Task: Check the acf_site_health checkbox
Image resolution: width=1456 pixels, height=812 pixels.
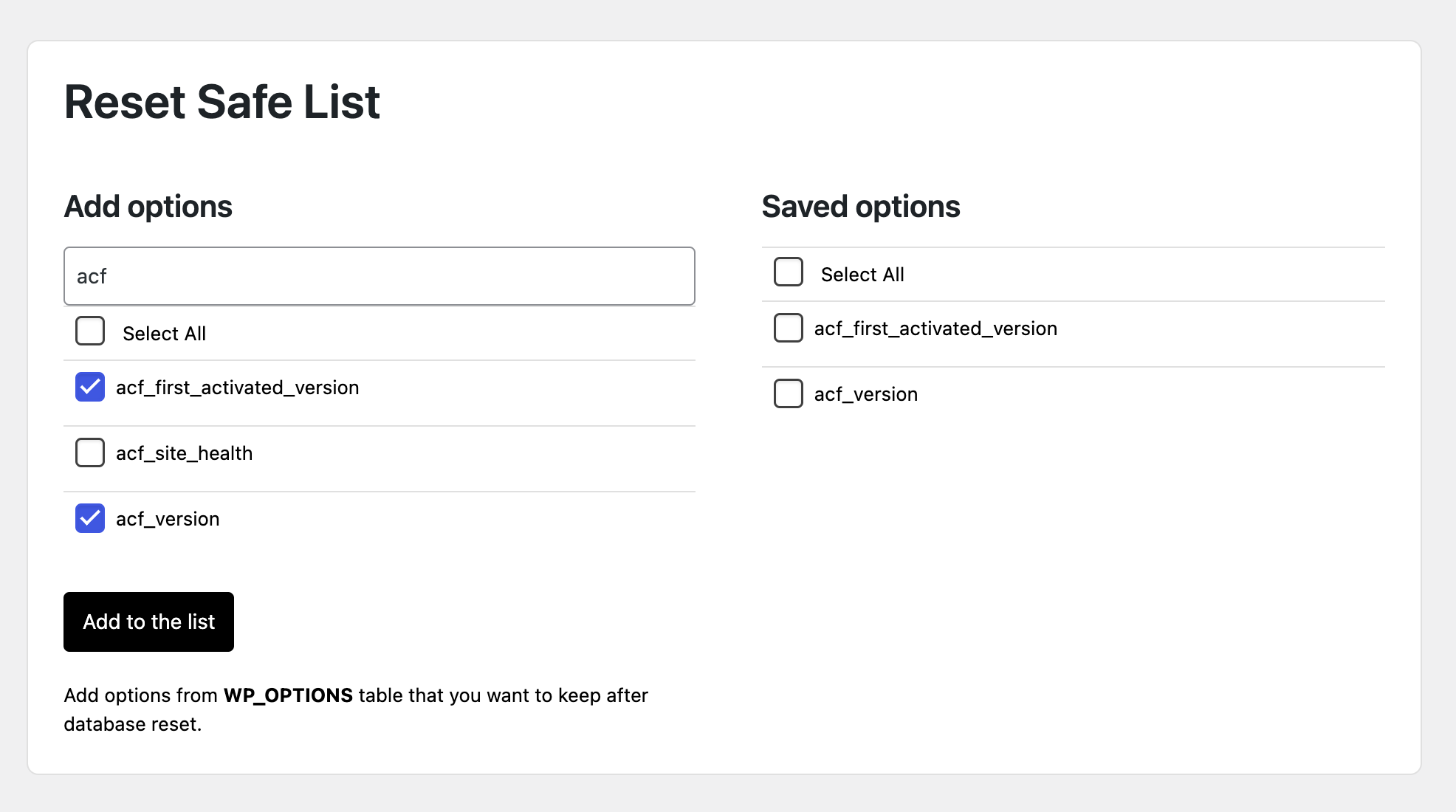Action: click(90, 453)
